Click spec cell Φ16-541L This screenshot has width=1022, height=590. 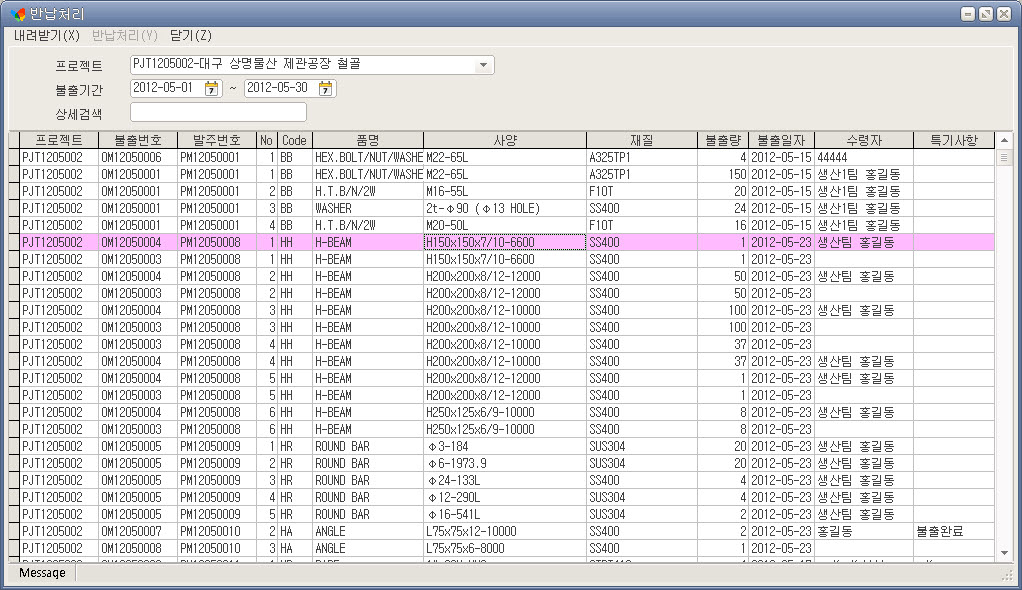click(505, 514)
